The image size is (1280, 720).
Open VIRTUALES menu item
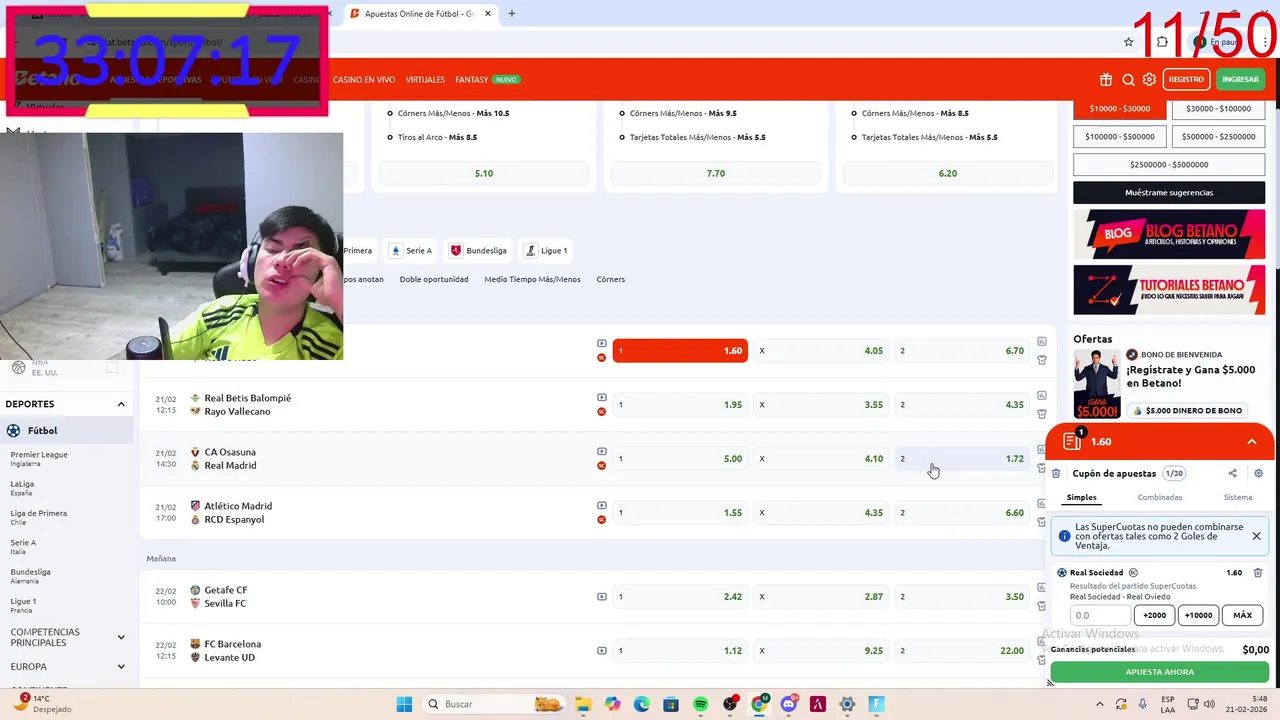(425, 80)
